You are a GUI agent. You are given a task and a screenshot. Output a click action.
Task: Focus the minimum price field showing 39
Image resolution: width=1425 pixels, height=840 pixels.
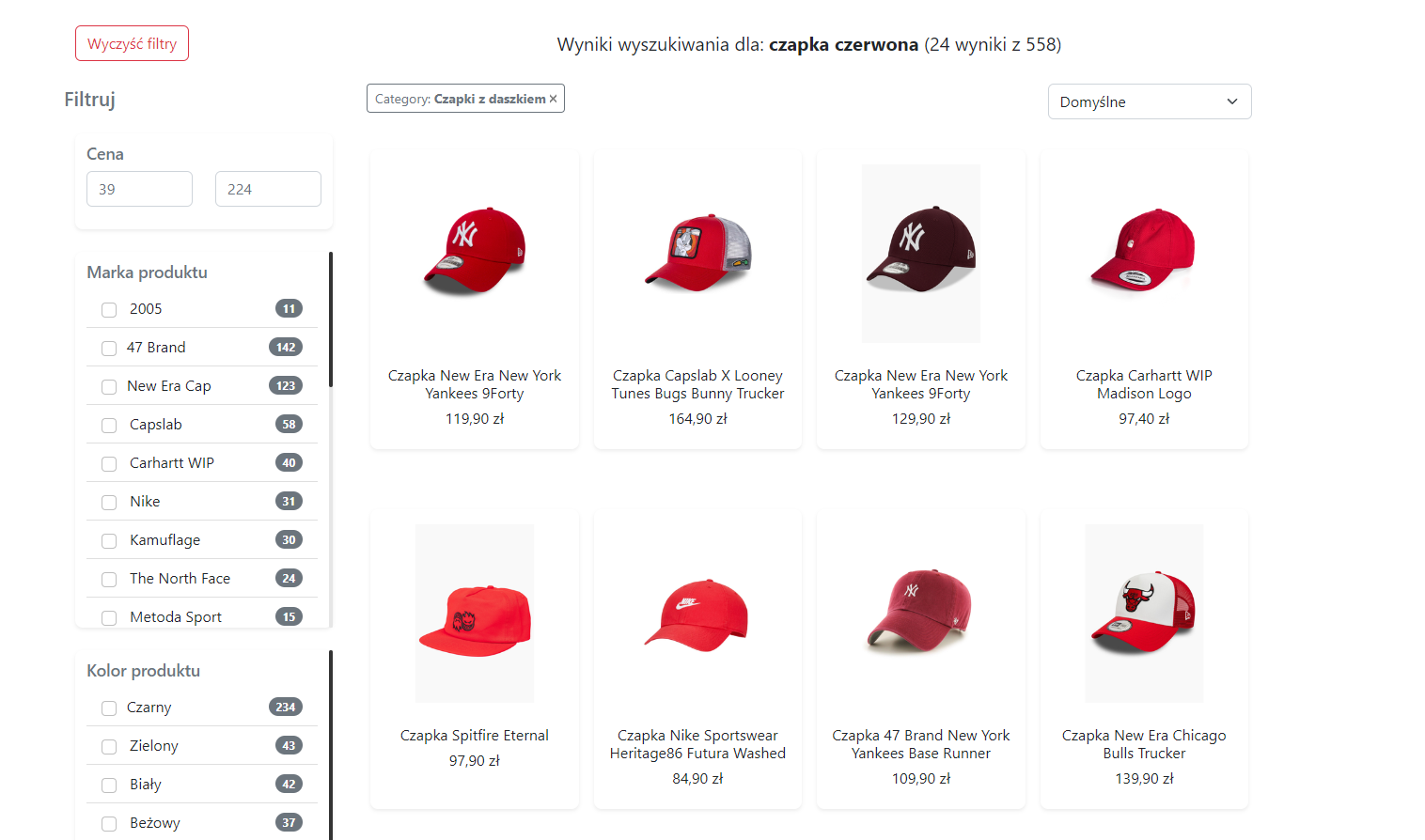[140, 189]
